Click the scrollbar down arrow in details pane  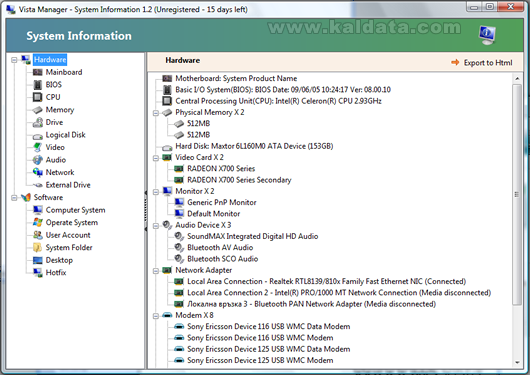coord(517,362)
